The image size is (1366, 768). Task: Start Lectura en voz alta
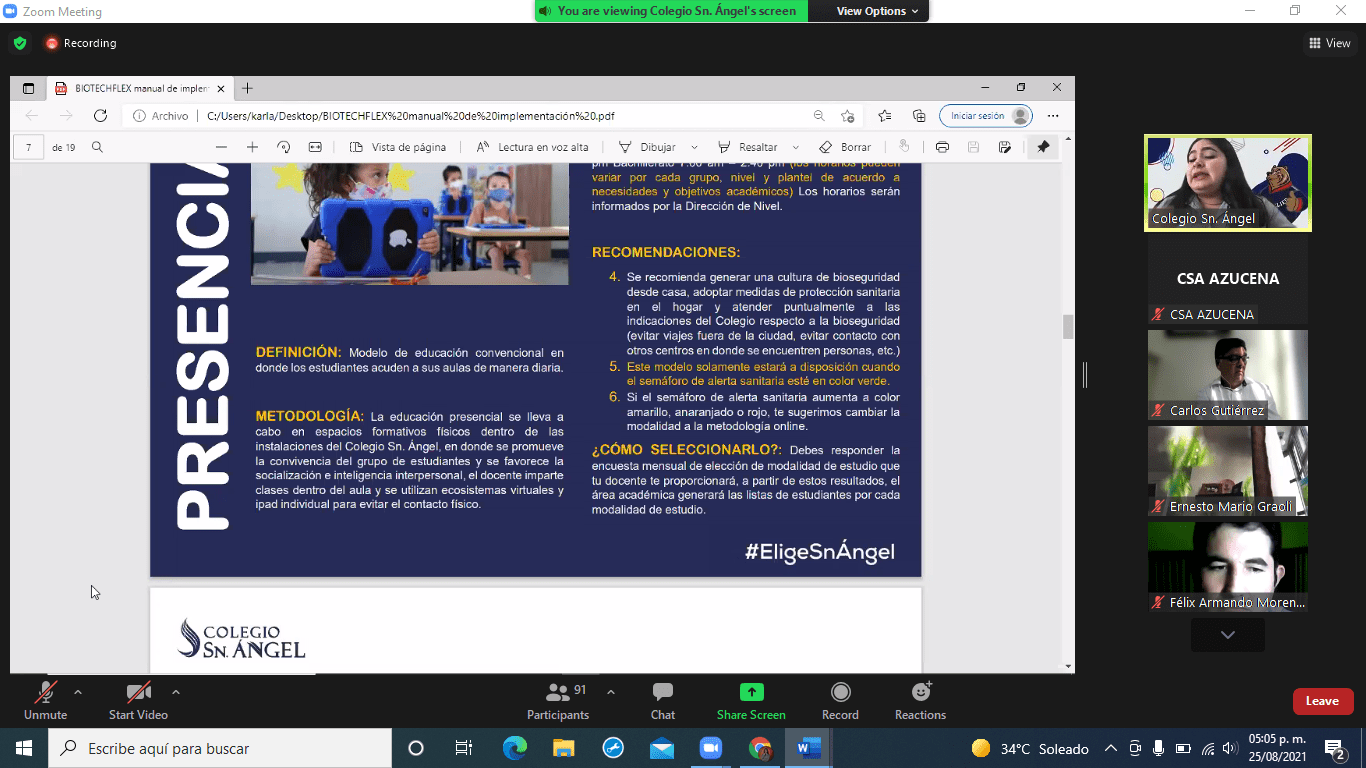click(x=533, y=147)
